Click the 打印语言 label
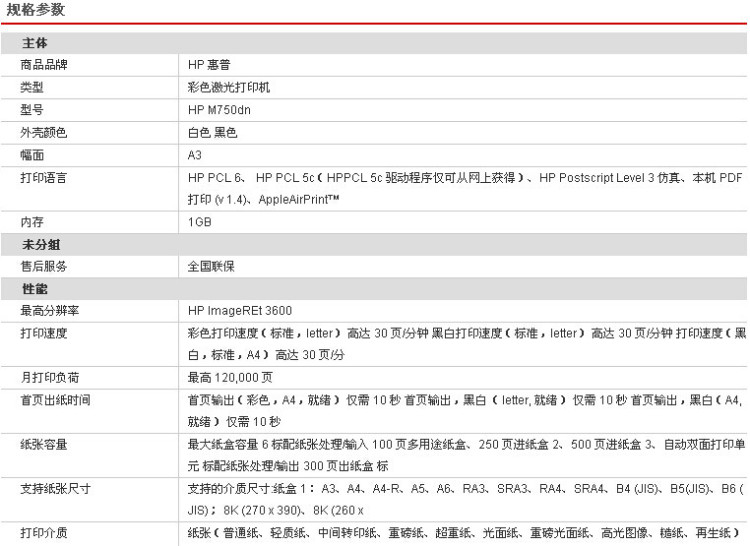The height and width of the screenshot is (546, 750). click(x=44, y=177)
